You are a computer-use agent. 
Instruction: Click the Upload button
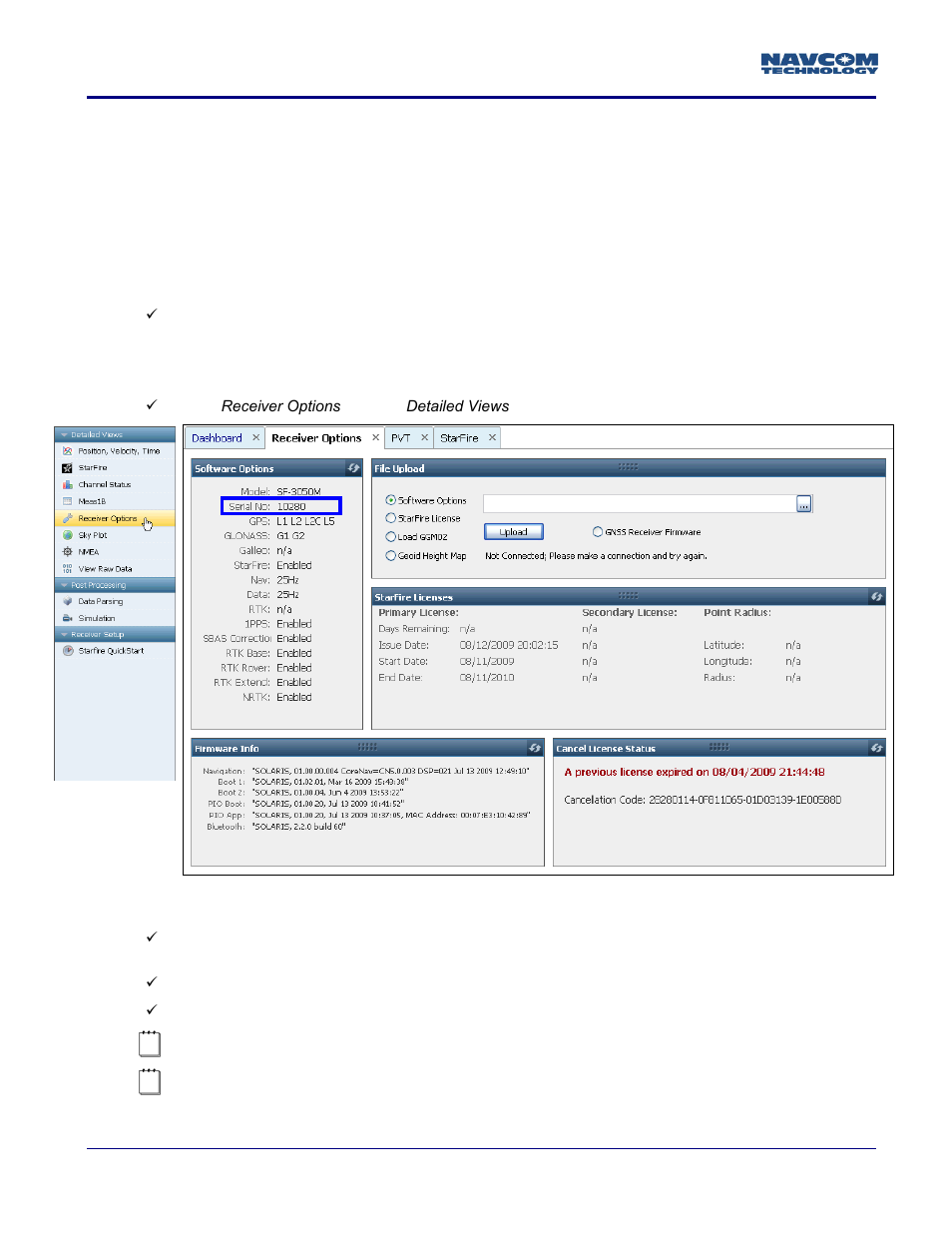pos(514,532)
